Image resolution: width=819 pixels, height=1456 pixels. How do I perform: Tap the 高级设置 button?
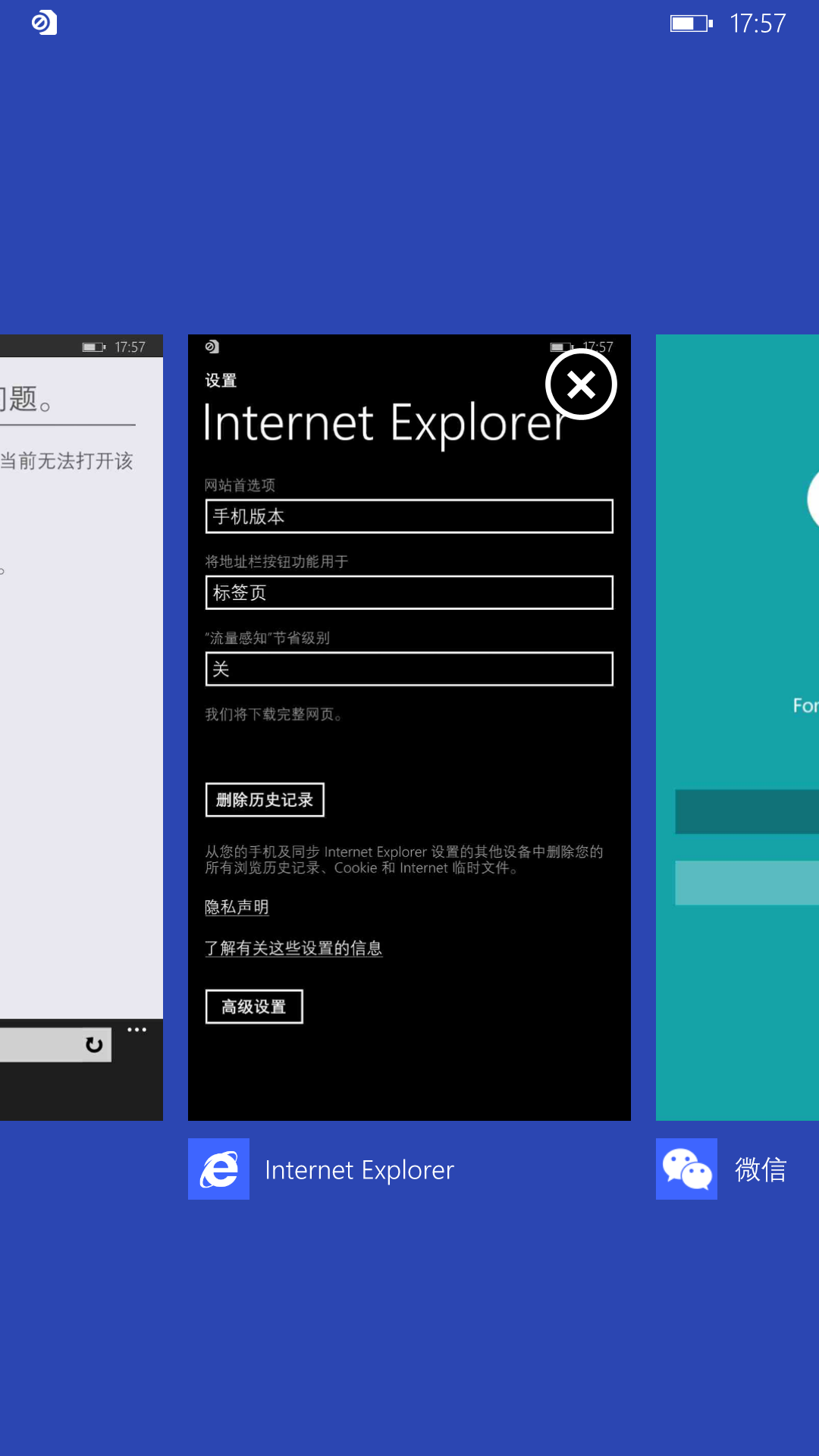tap(254, 1007)
